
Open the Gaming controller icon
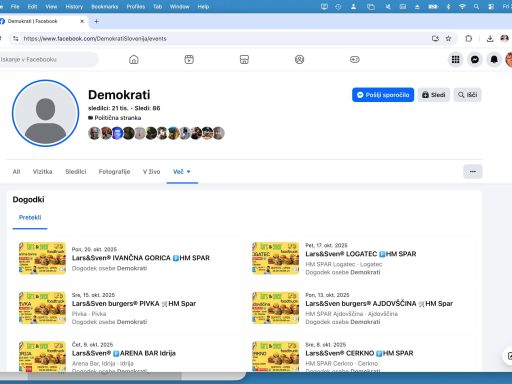pos(355,60)
